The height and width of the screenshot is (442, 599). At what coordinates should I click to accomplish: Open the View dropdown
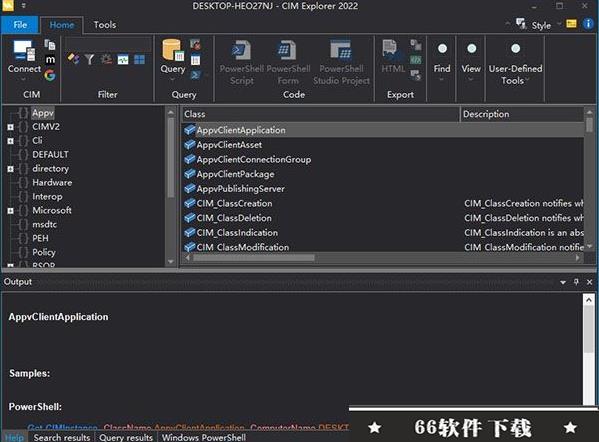tap(471, 79)
